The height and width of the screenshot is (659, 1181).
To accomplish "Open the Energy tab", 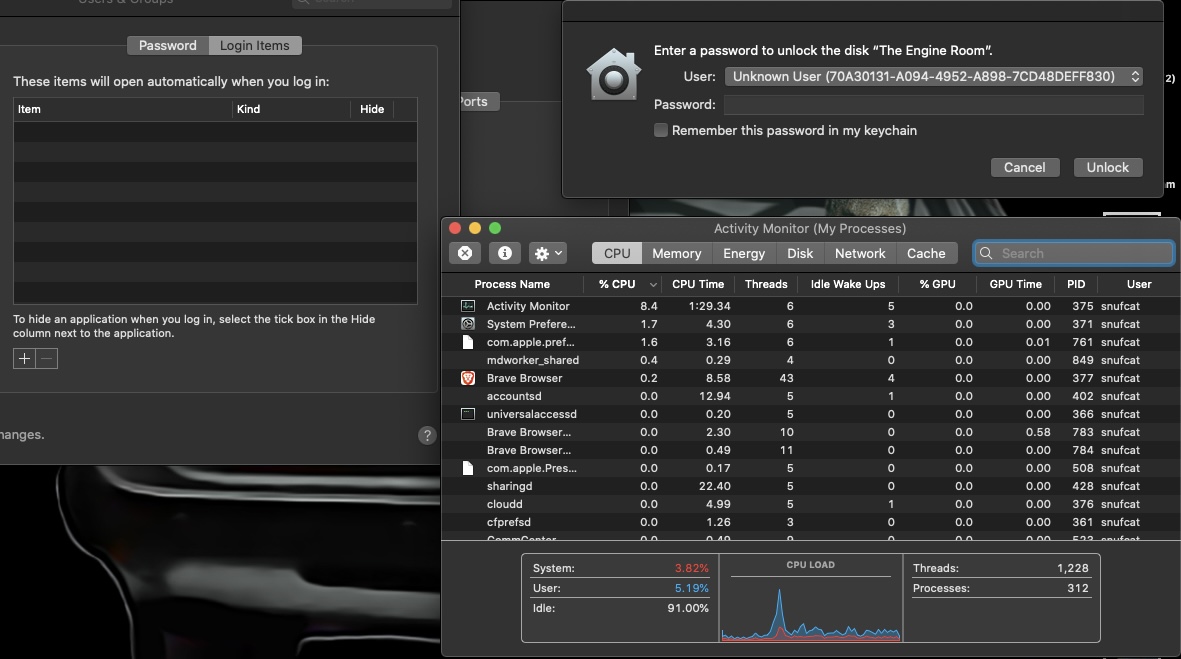I will pos(744,253).
